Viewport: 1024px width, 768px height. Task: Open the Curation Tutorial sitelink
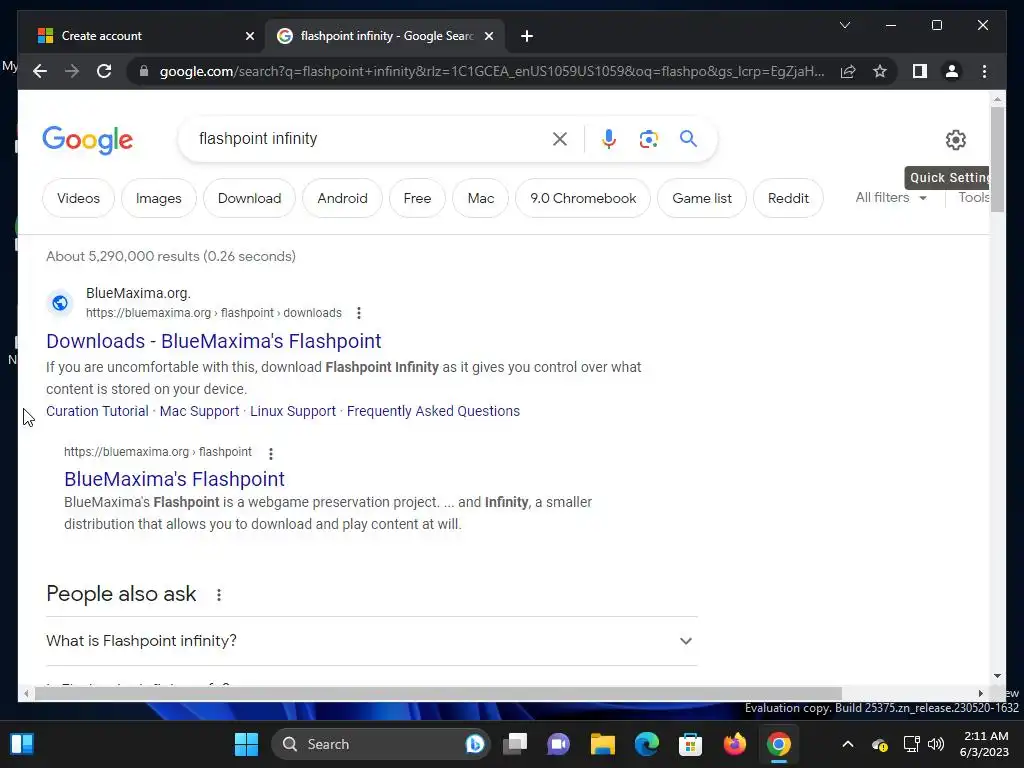pos(97,411)
